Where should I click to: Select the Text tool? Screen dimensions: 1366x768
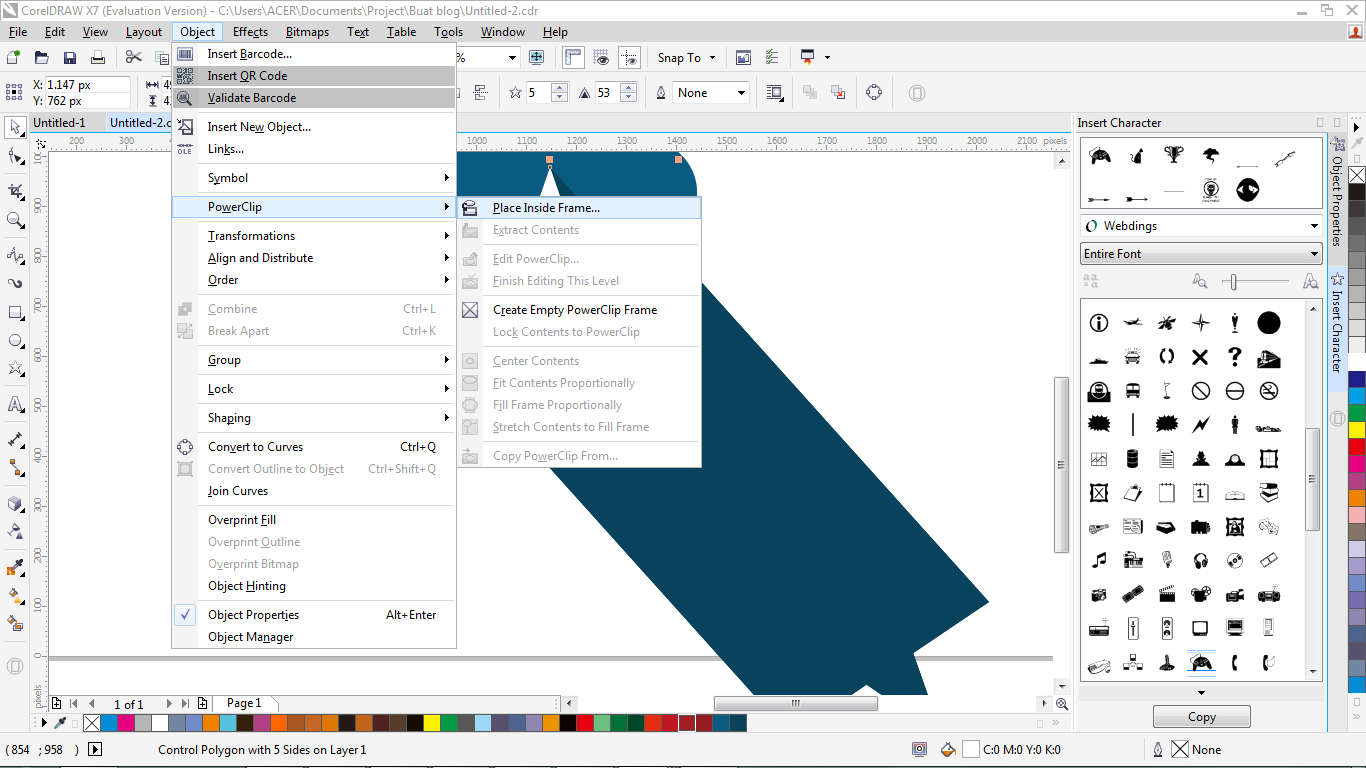coord(15,405)
